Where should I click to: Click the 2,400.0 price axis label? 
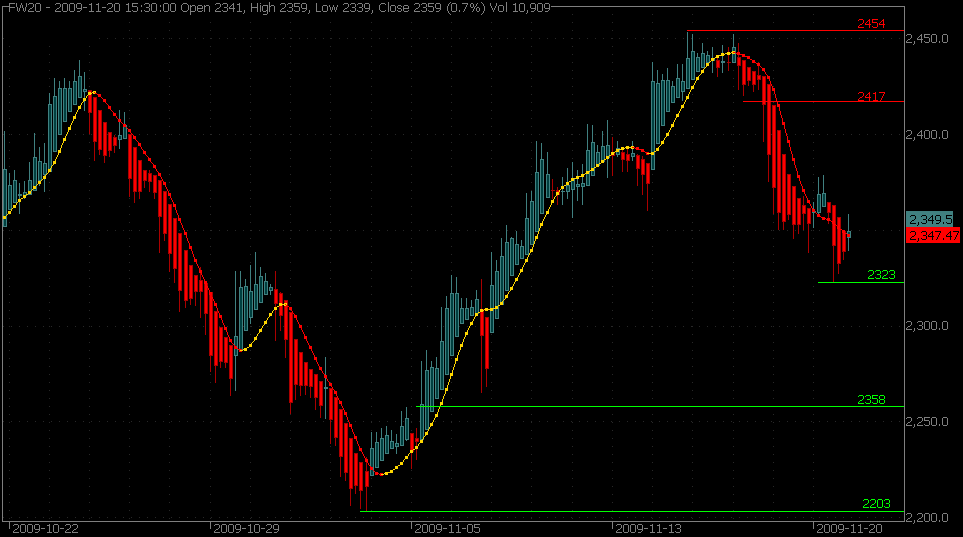[927, 135]
